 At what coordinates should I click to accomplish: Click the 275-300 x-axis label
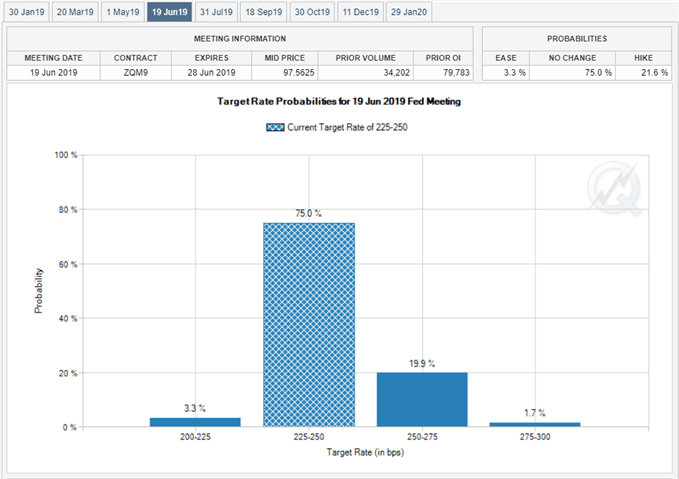pyautogui.click(x=535, y=437)
